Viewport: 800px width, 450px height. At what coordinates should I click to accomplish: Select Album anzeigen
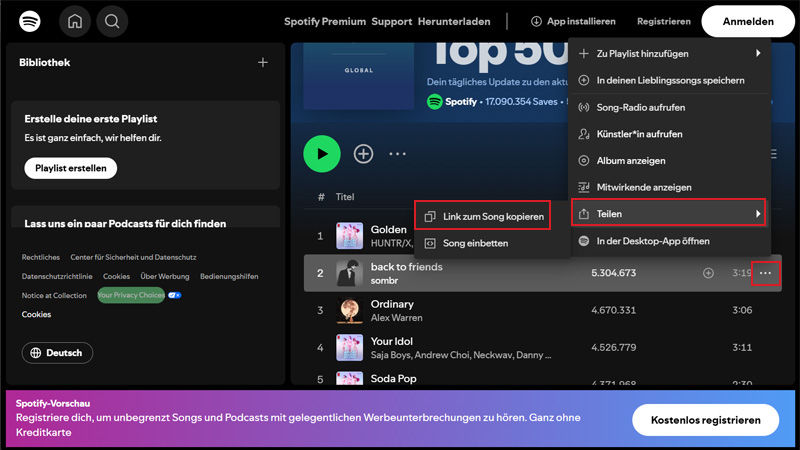668,161
